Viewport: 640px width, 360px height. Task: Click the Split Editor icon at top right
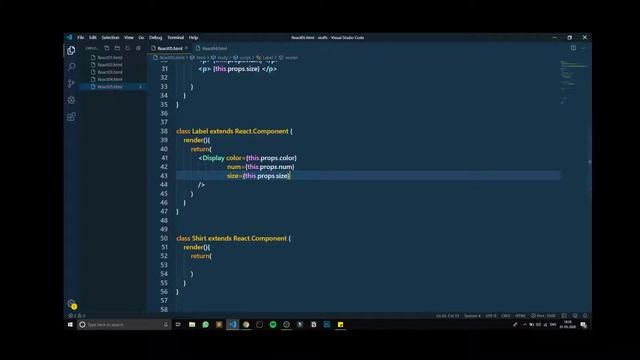(x=573, y=48)
